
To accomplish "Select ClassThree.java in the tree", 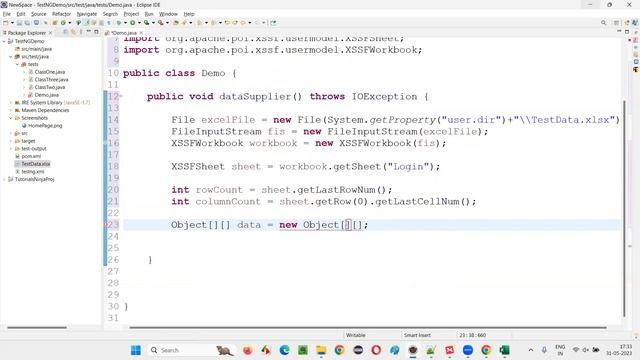I will click(x=51, y=80).
